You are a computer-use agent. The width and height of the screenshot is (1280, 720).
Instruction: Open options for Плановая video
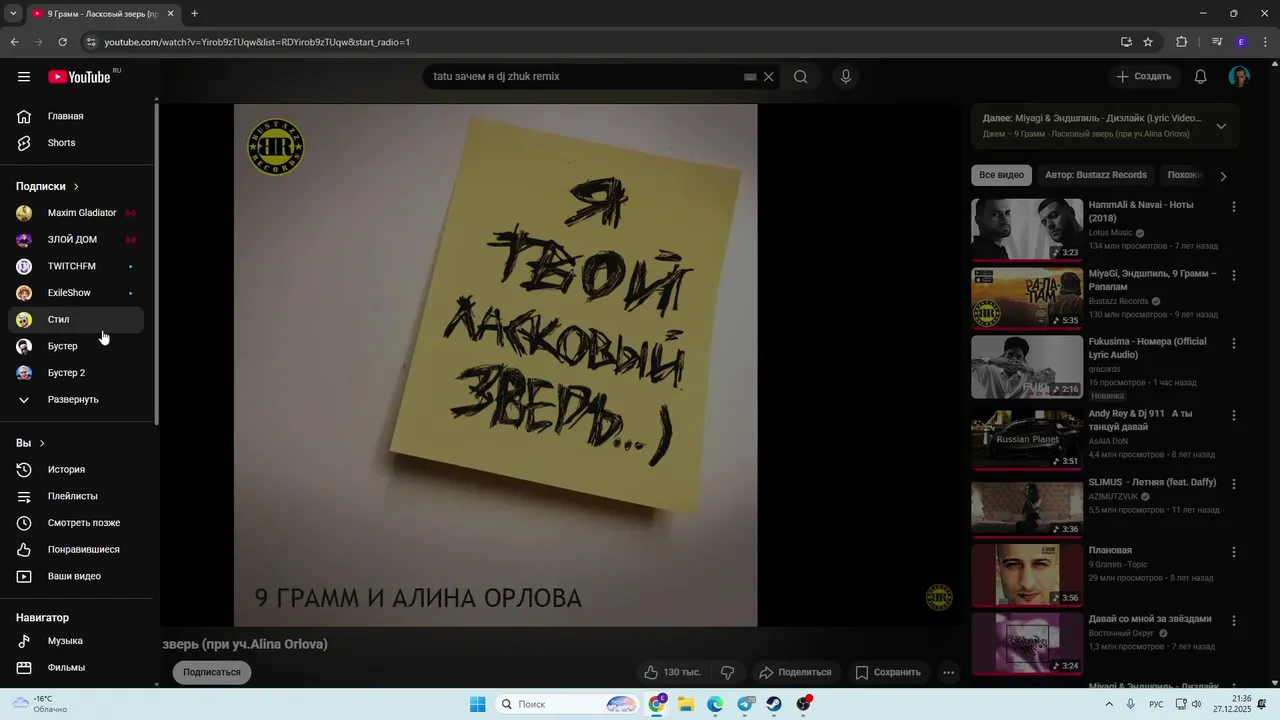click(x=1234, y=552)
